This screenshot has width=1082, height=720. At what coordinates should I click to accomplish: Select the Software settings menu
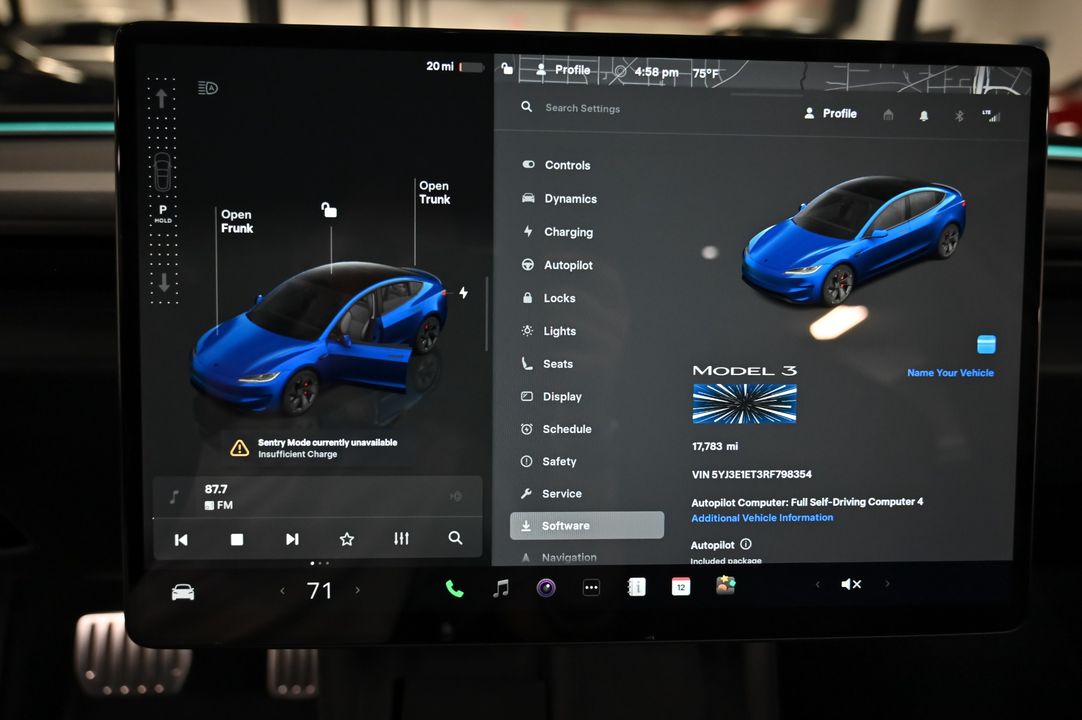[587, 525]
